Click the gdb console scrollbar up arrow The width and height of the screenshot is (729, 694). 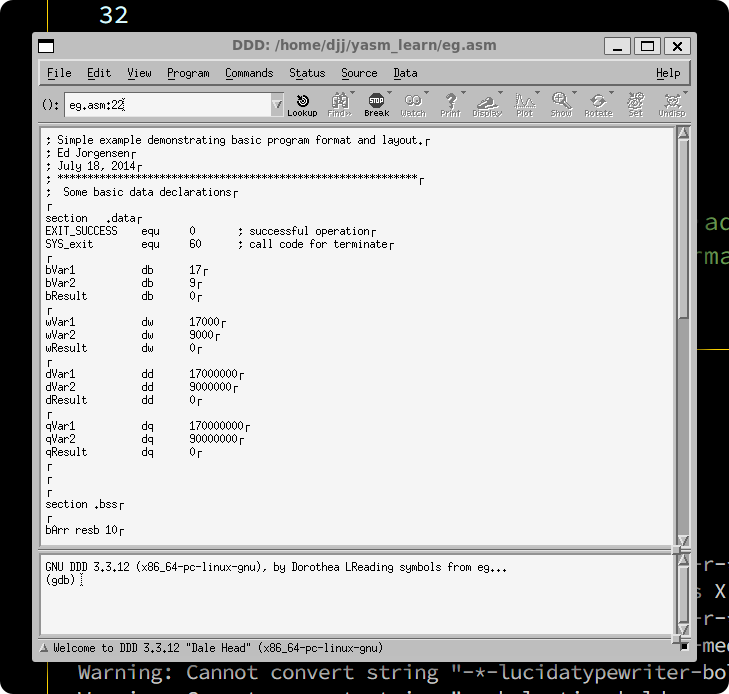(x=683, y=560)
